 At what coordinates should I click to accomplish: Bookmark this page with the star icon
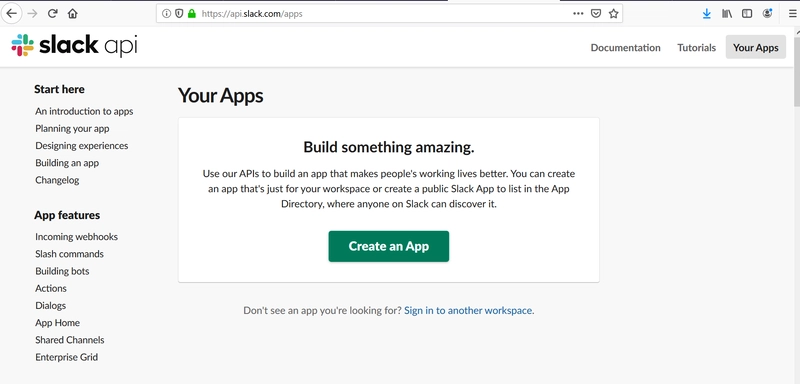pos(613,14)
